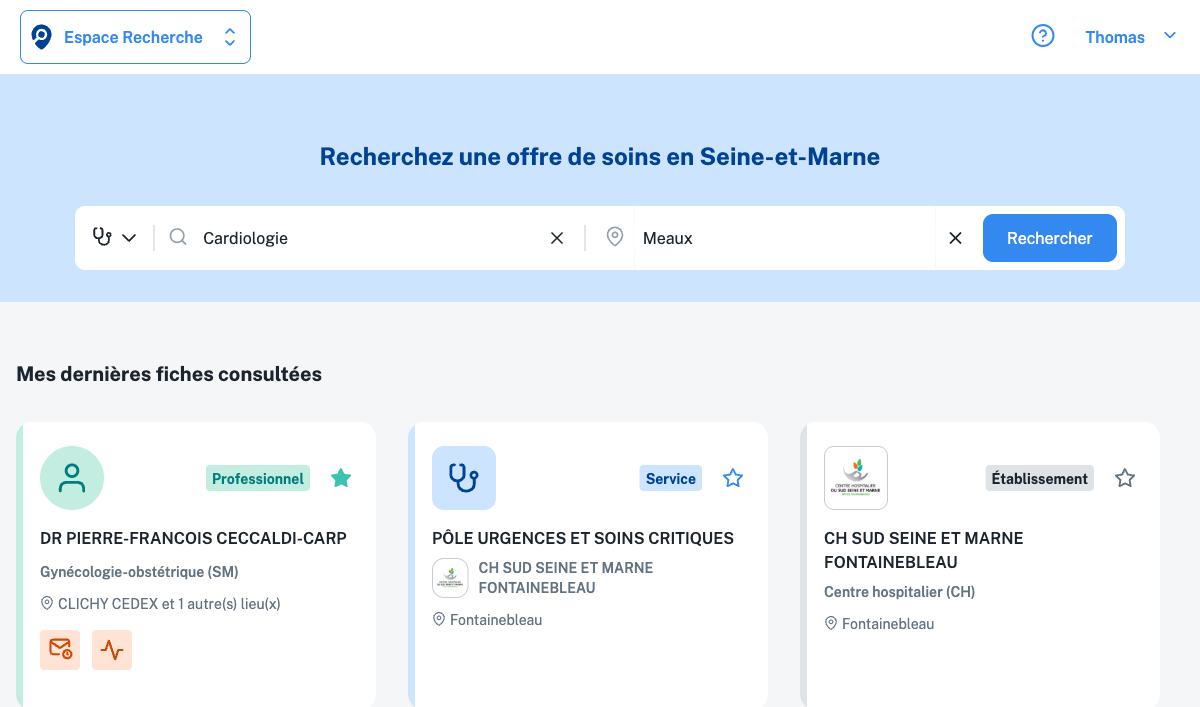
Task: Click the Rechercher button
Action: [x=1049, y=238]
